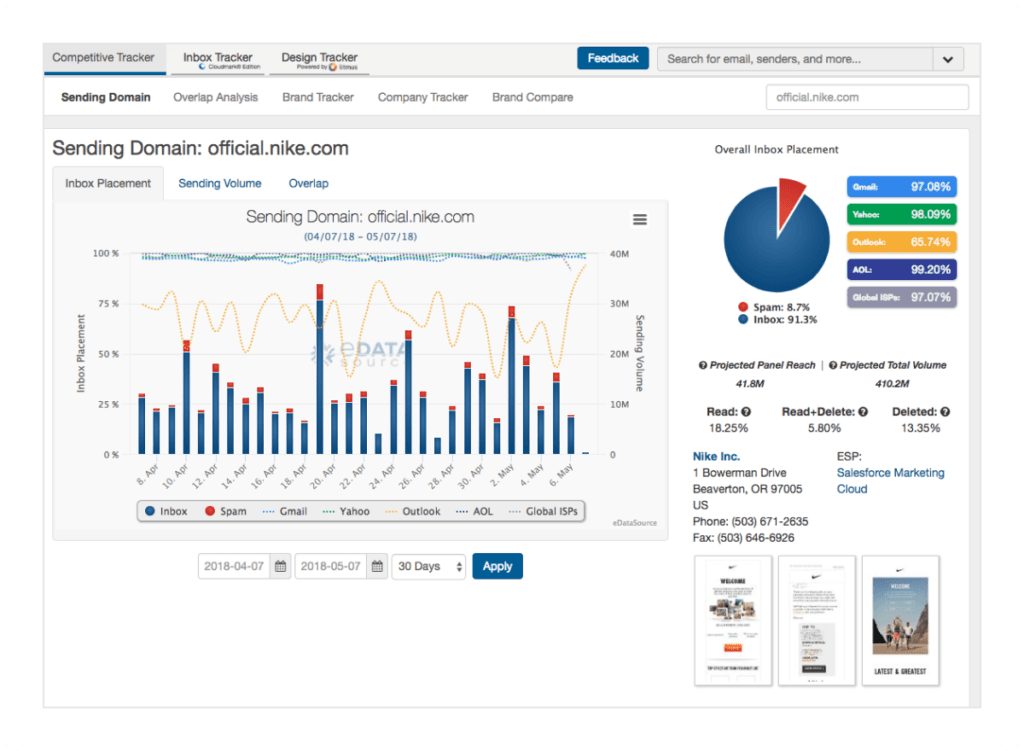Open the Latest & Greatest email thumbnail
This screenshot has width=1024, height=751.
900,620
